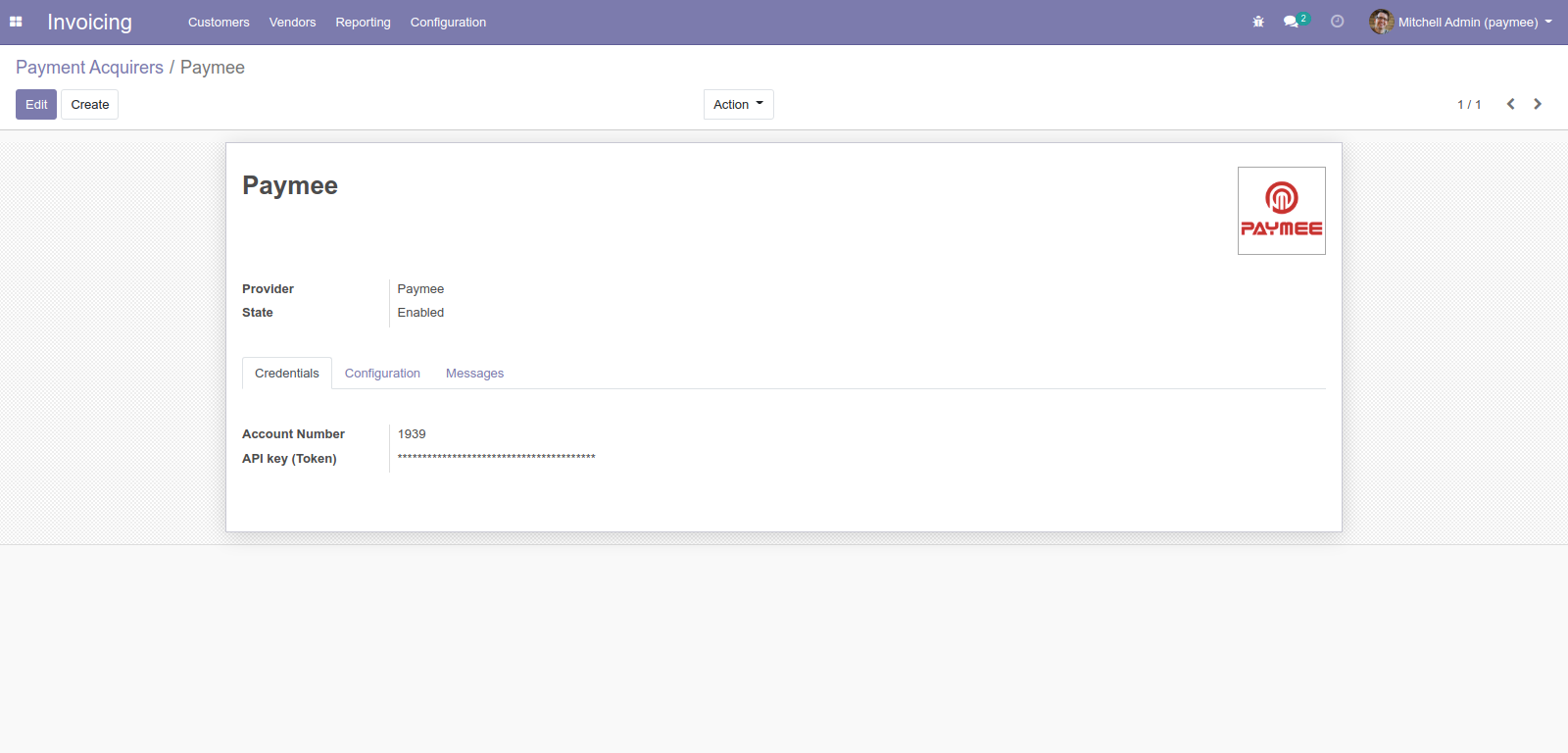The width and height of the screenshot is (1568, 753).
Task: Open the Vendors menu
Action: click(292, 22)
